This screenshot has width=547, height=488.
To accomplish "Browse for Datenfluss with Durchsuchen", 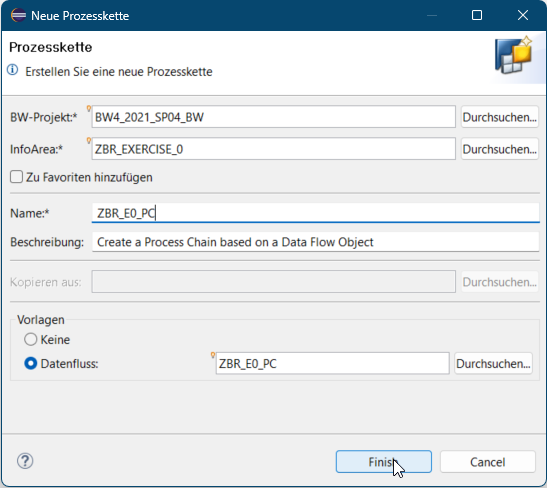I will [493, 363].
